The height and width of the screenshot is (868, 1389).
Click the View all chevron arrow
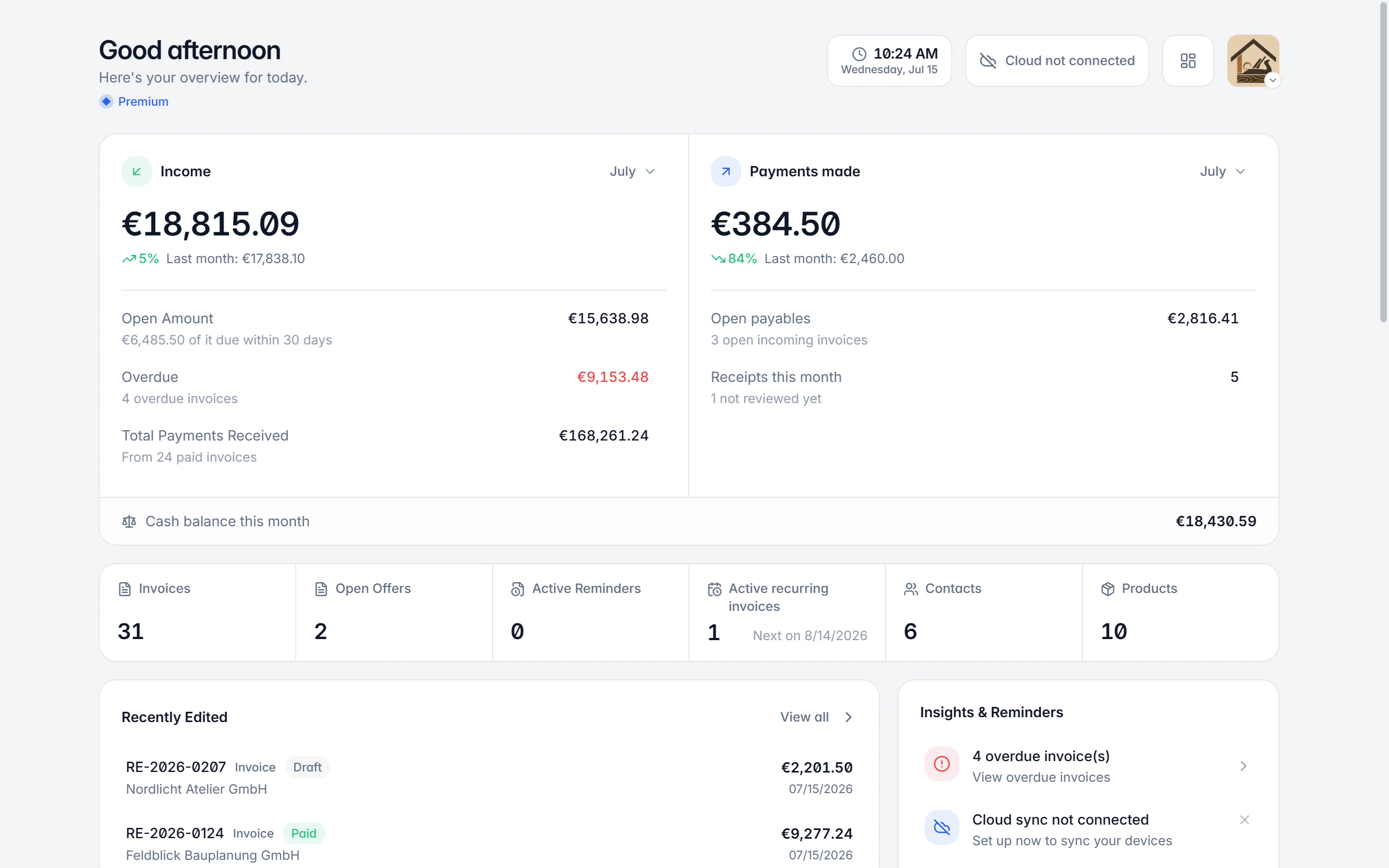[849, 717]
